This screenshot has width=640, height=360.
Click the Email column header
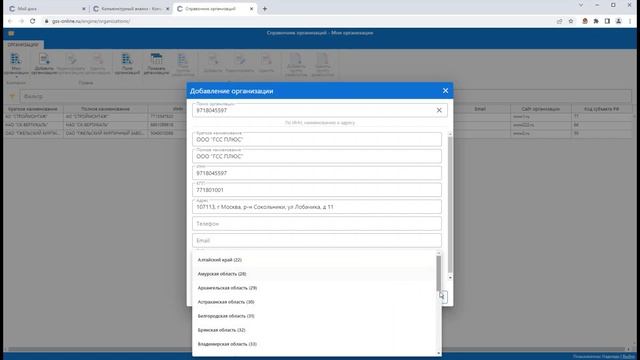point(480,109)
